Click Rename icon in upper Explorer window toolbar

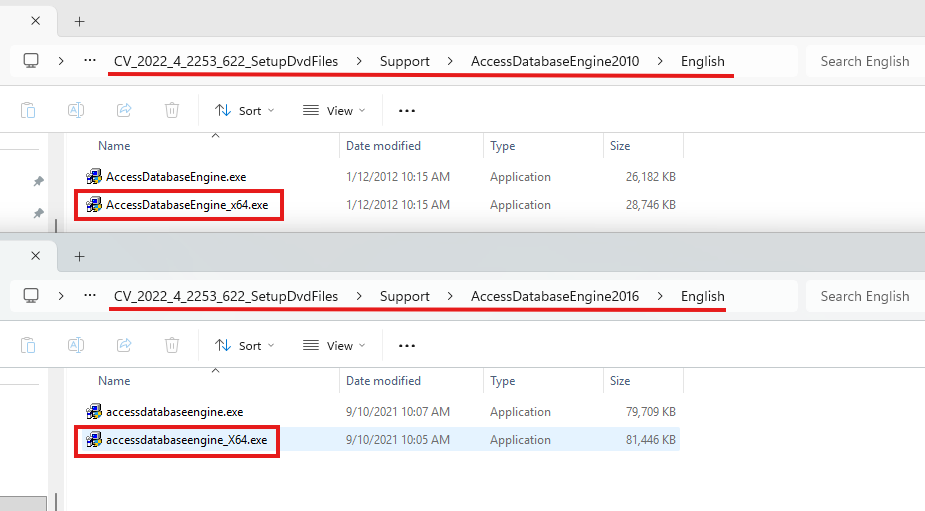coord(76,110)
